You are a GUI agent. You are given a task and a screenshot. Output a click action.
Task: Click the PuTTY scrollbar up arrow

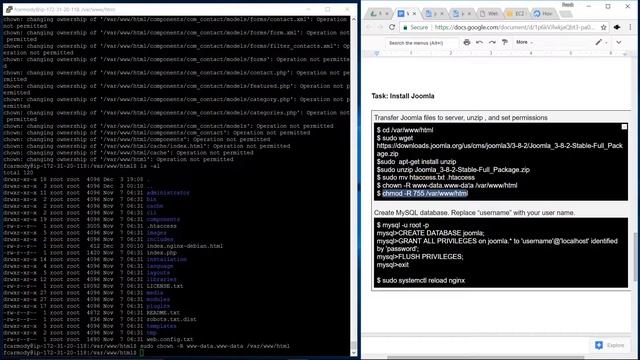(x=353, y=19)
